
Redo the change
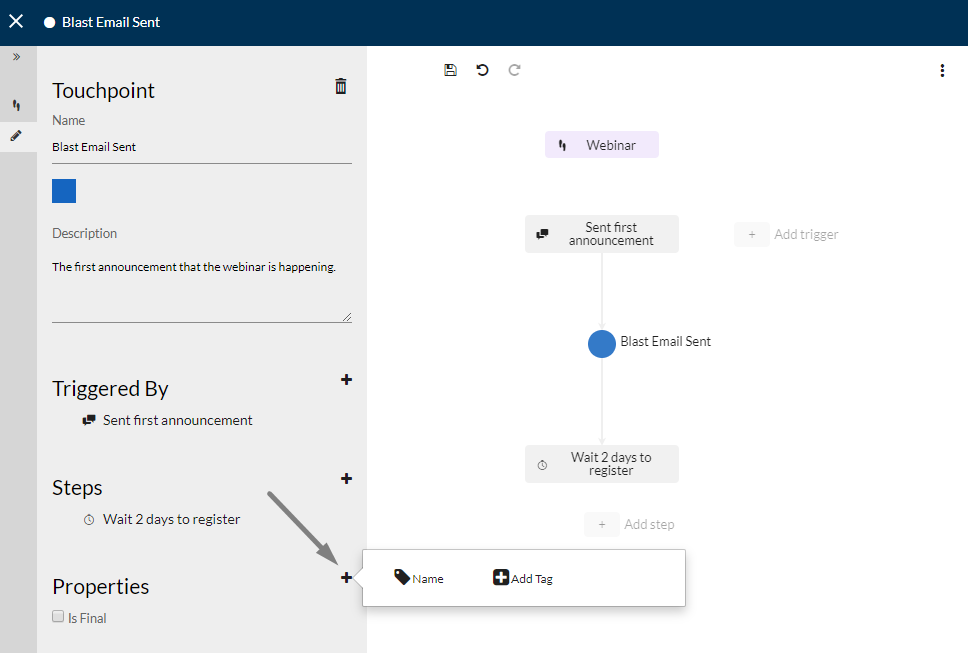pos(514,70)
